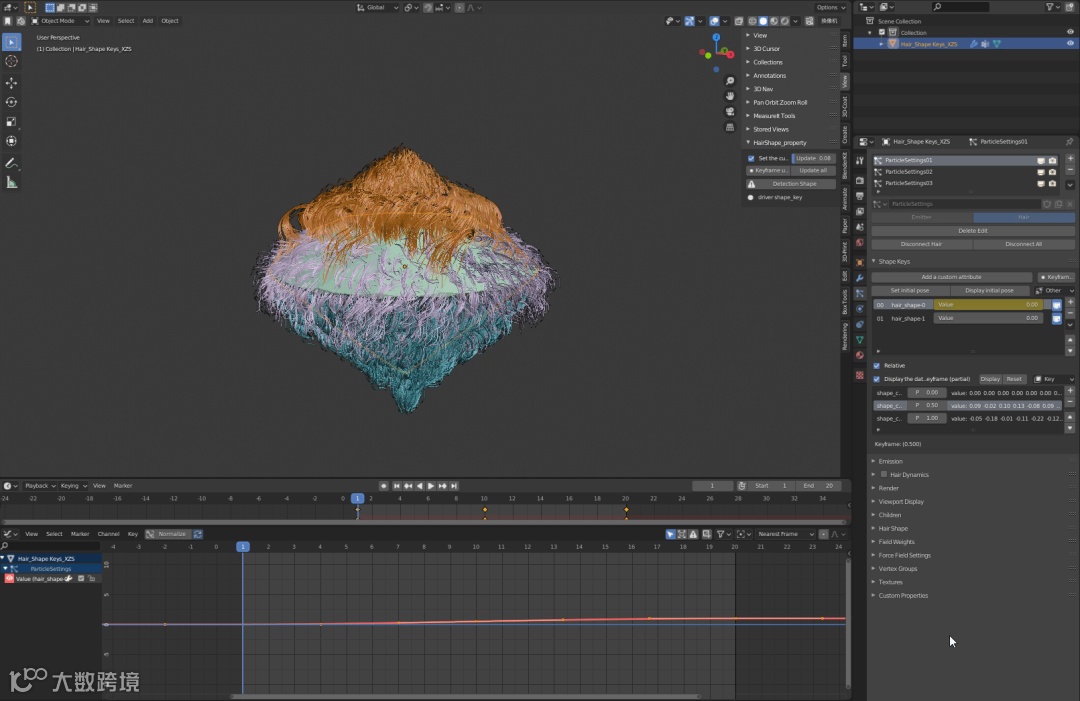Open the Add menu in viewport header
1080x701 pixels.
pos(148,21)
